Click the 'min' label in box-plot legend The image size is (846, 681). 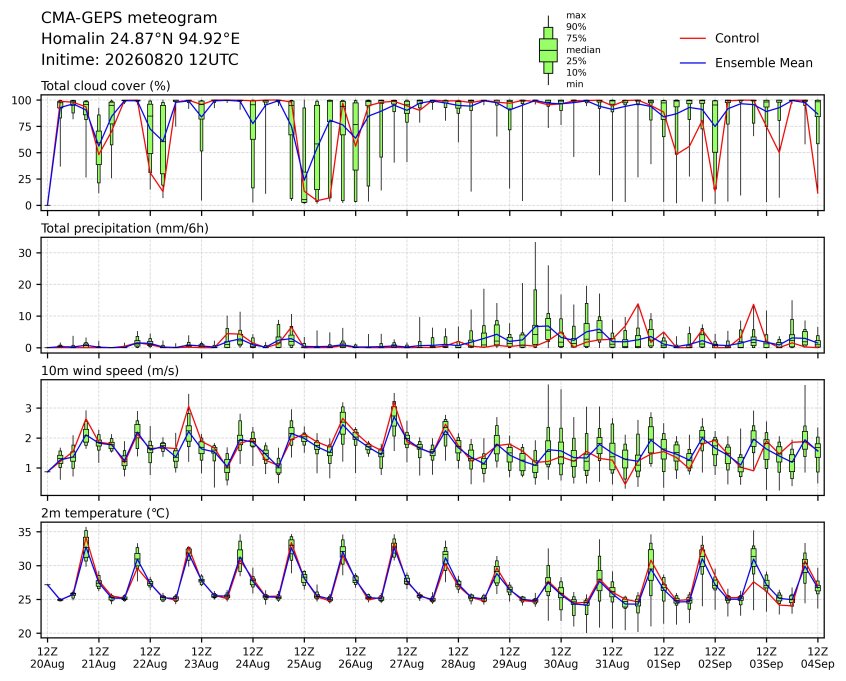click(575, 84)
